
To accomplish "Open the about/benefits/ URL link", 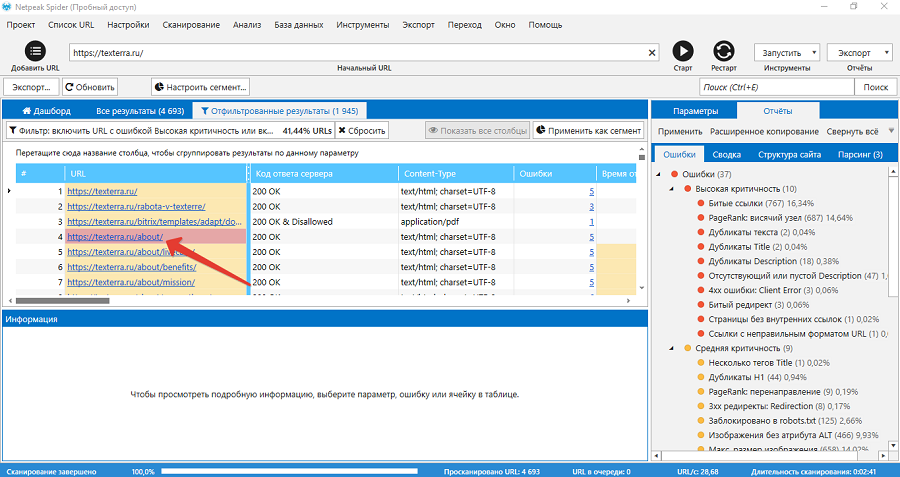I will tap(131, 267).
